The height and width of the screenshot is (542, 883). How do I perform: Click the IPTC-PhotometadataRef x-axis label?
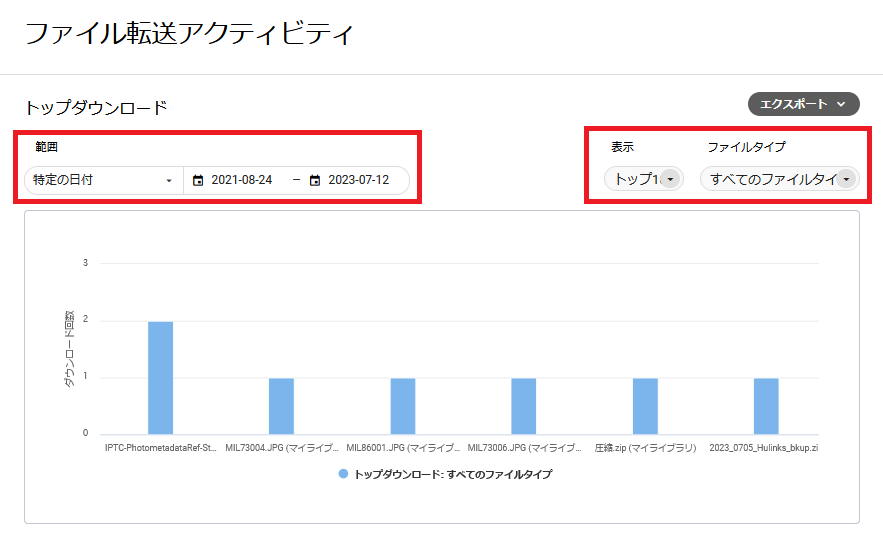pyautogui.click(x=160, y=449)
